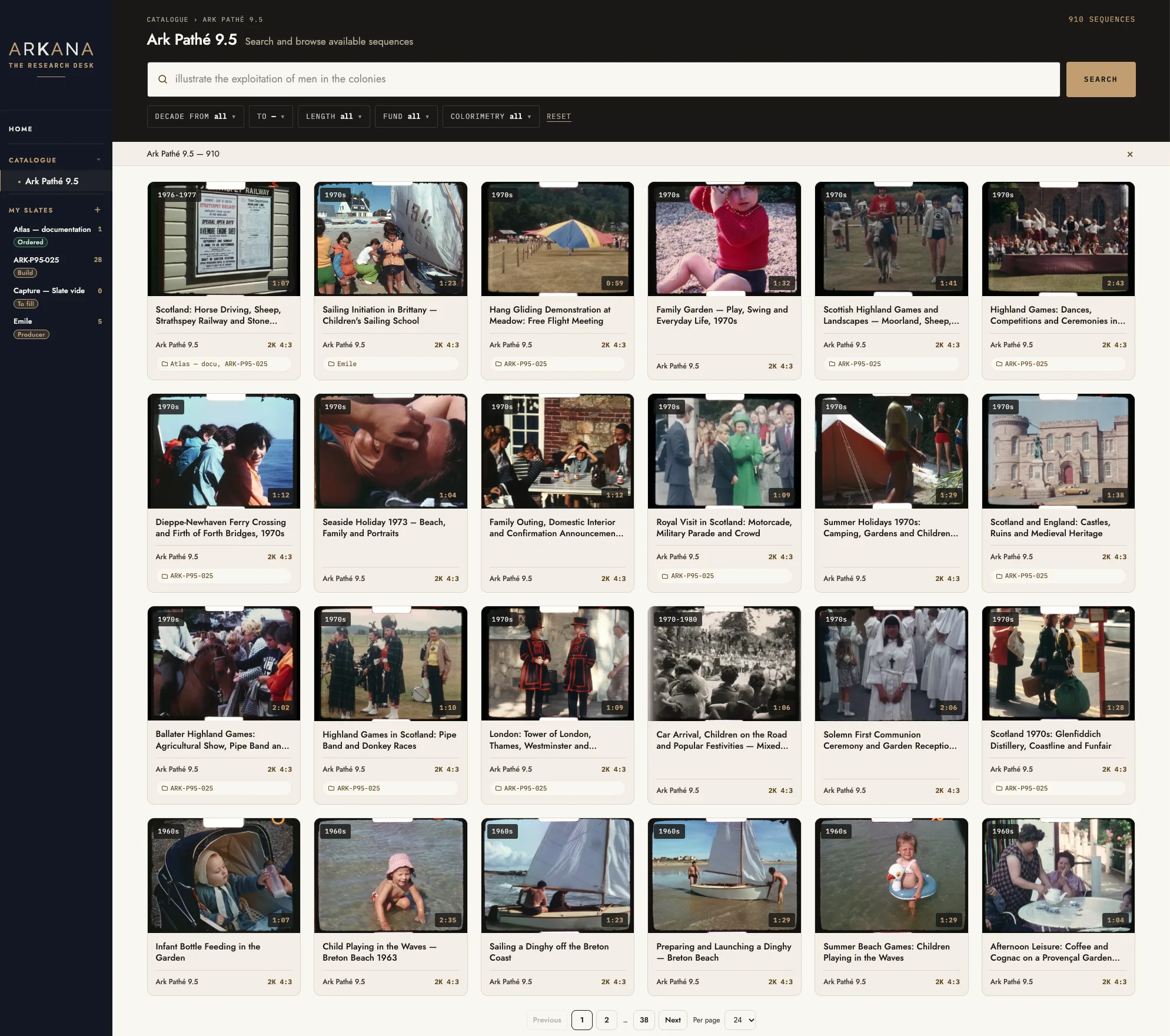This screenshot has width=1170, height=1036.
Task: Open the Royal Visit in Scotland thumbnail
Action: pyautogui.click(x=724, y=451)
